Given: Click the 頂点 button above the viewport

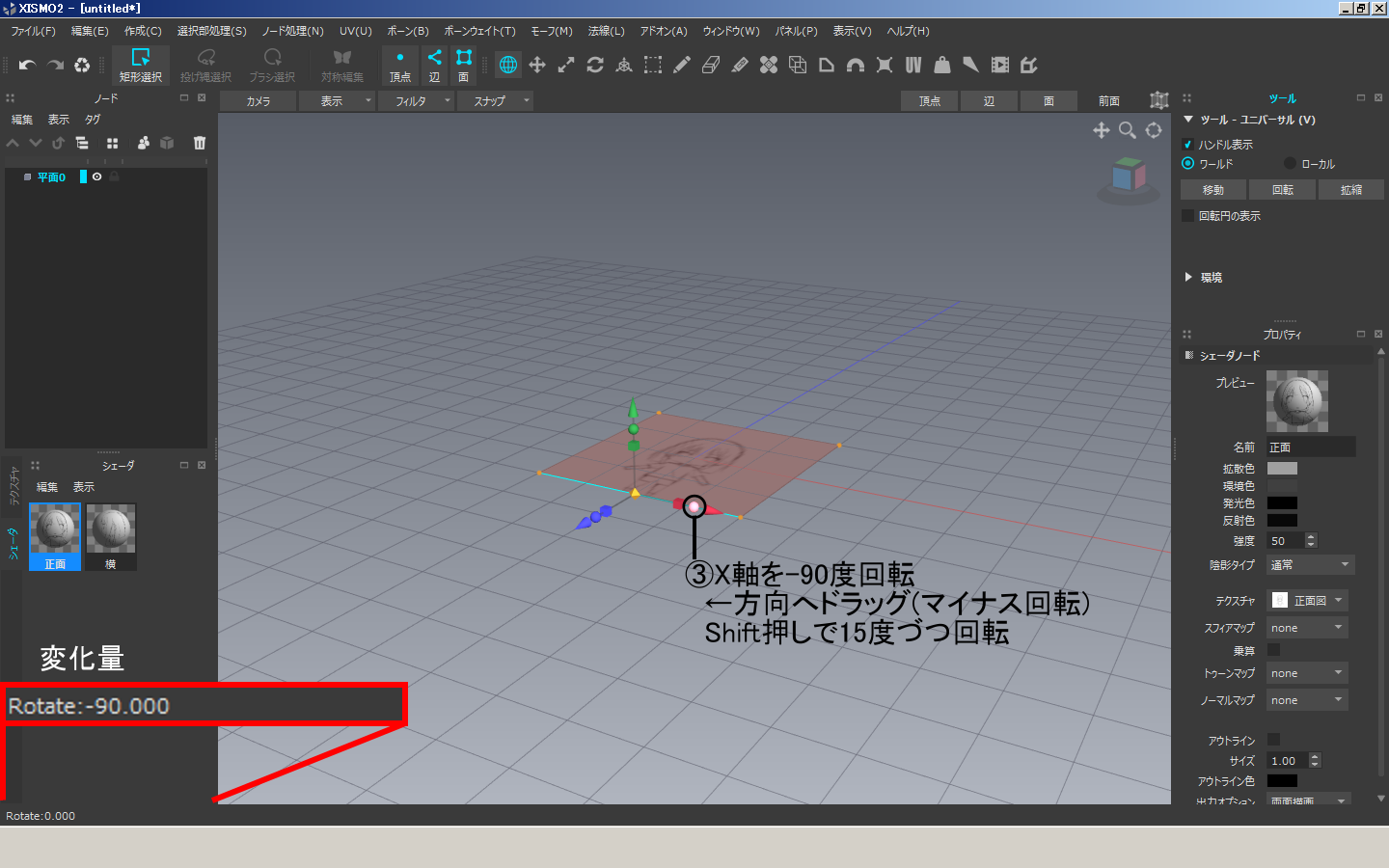Looking at the screenshot, I should [929, 100].
